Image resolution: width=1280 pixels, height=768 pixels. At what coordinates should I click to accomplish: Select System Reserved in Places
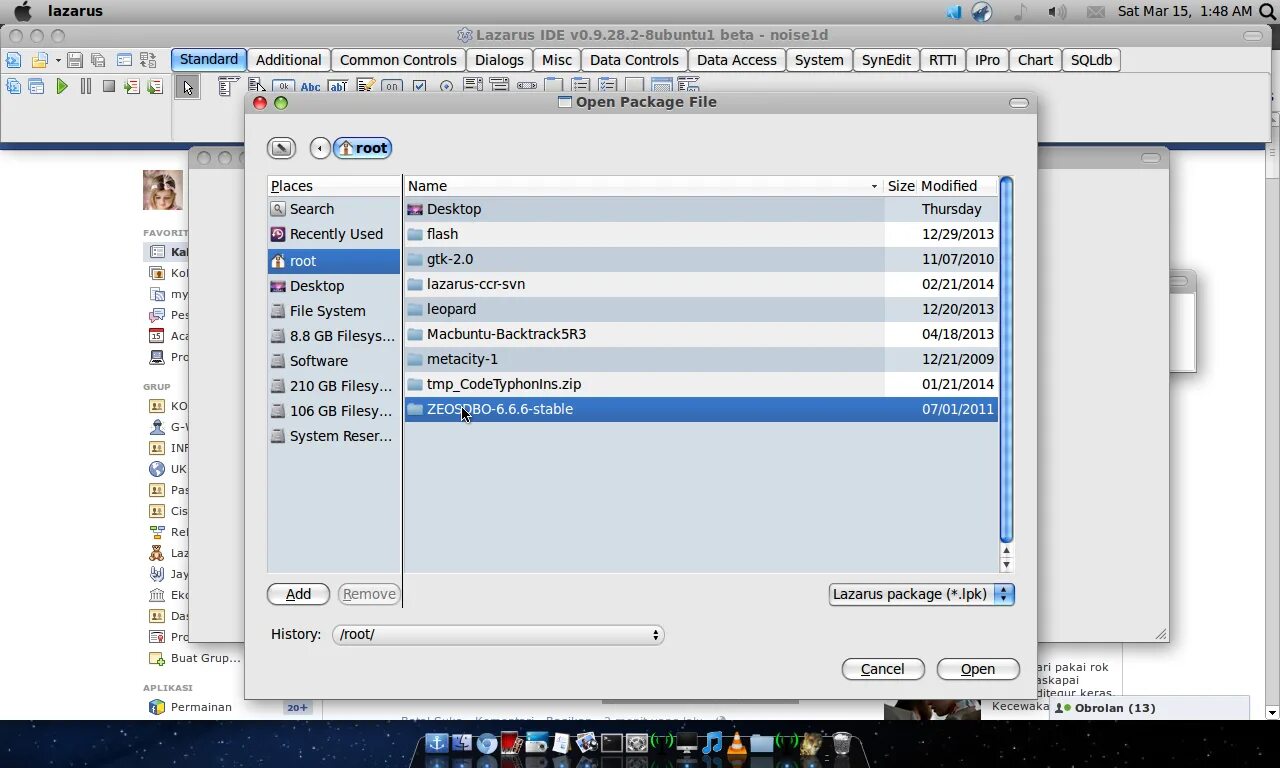click(334, 436)
